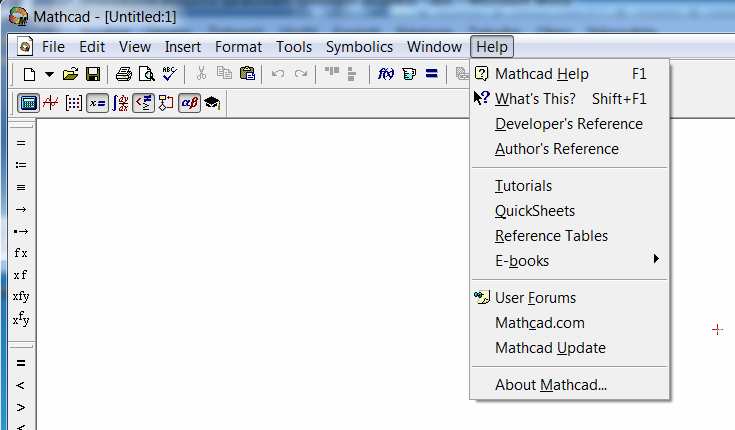Close the open Help menu

point(492,47)
